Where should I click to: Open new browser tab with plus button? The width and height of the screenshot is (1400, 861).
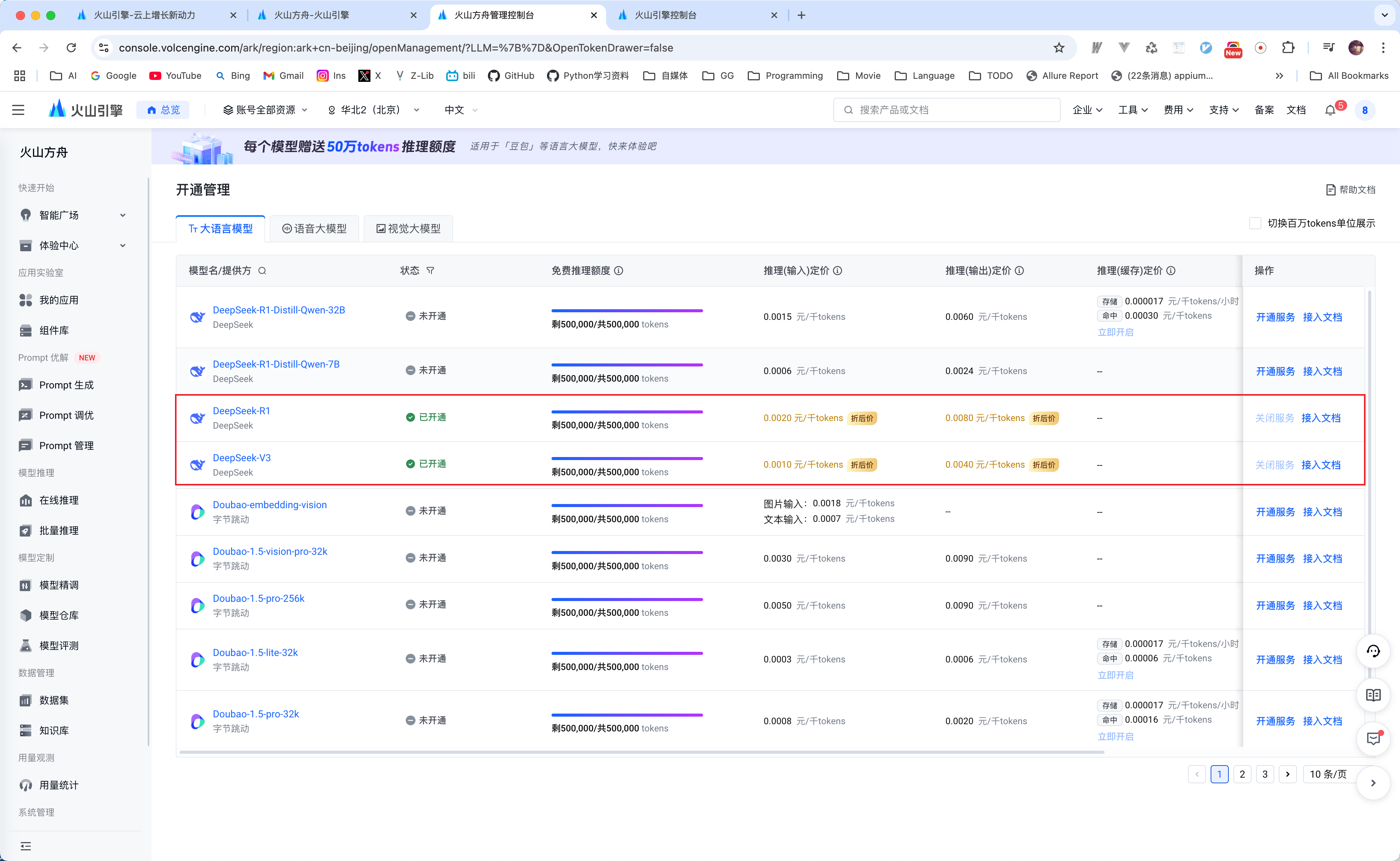click(801, 16)
